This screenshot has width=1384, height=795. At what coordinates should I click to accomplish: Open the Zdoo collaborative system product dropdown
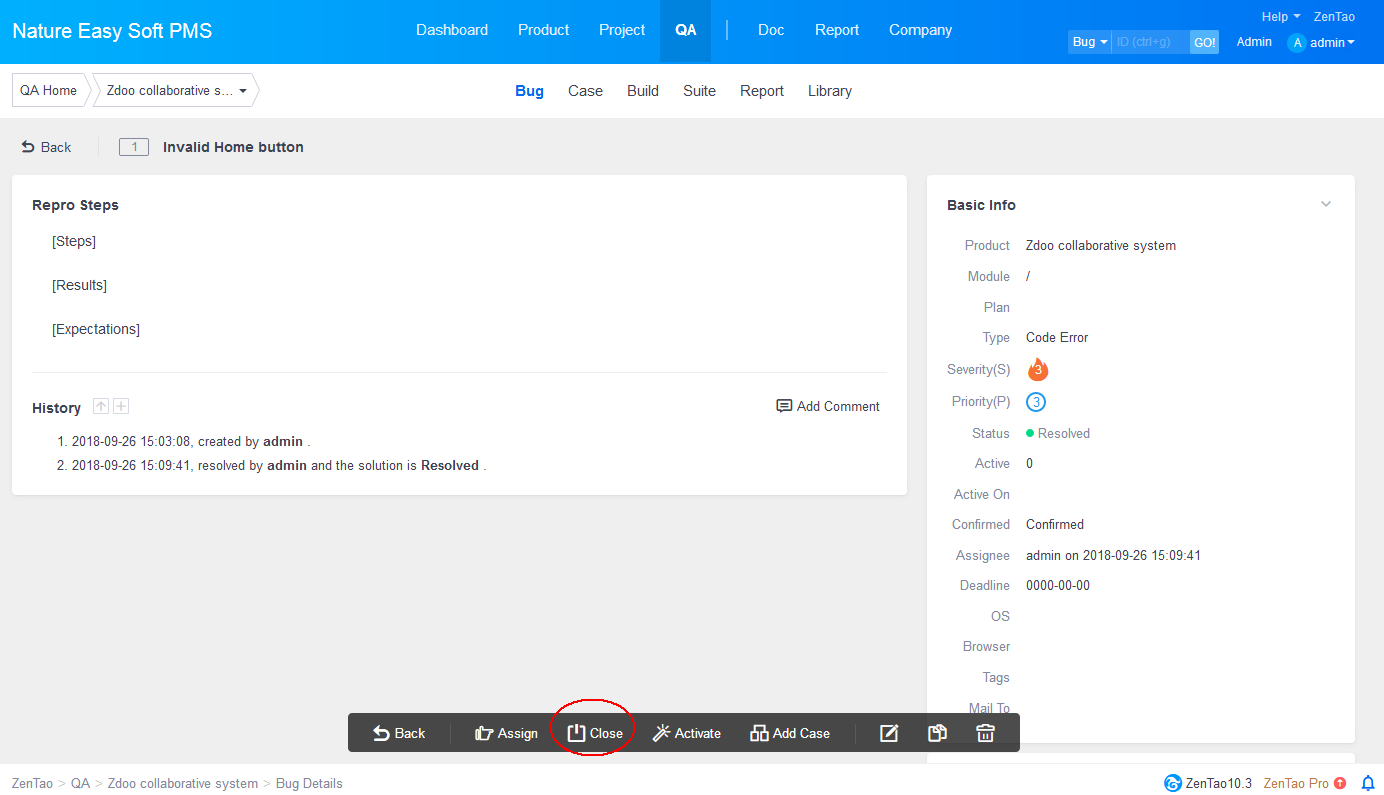[x=176, y=90]
